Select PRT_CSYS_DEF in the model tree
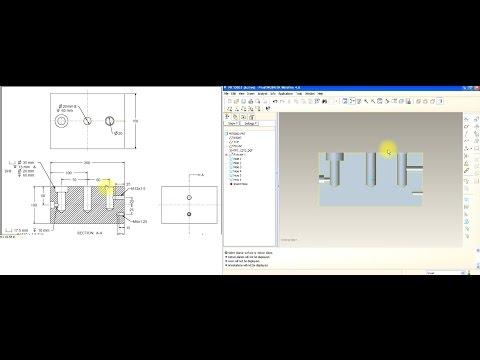The width and height of the screenshot is (480, 360). [x=241, y=151]
